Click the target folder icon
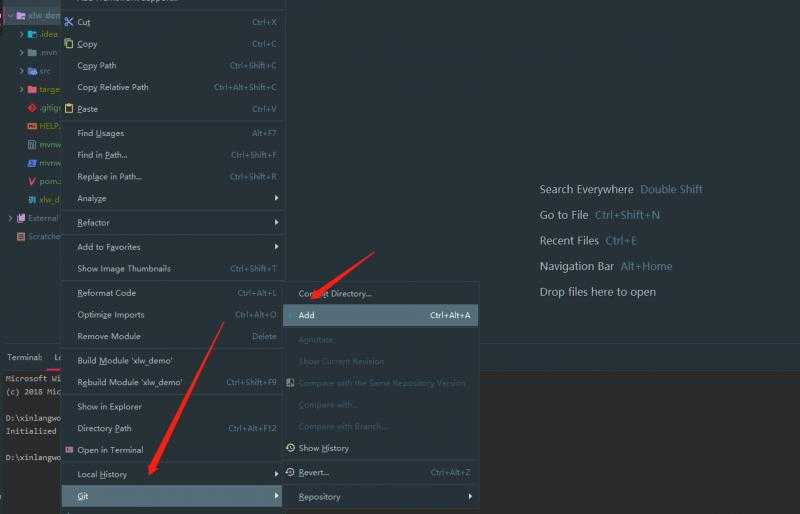The width and height of the screenshot is (800, 514). click(x=32, y=89)
